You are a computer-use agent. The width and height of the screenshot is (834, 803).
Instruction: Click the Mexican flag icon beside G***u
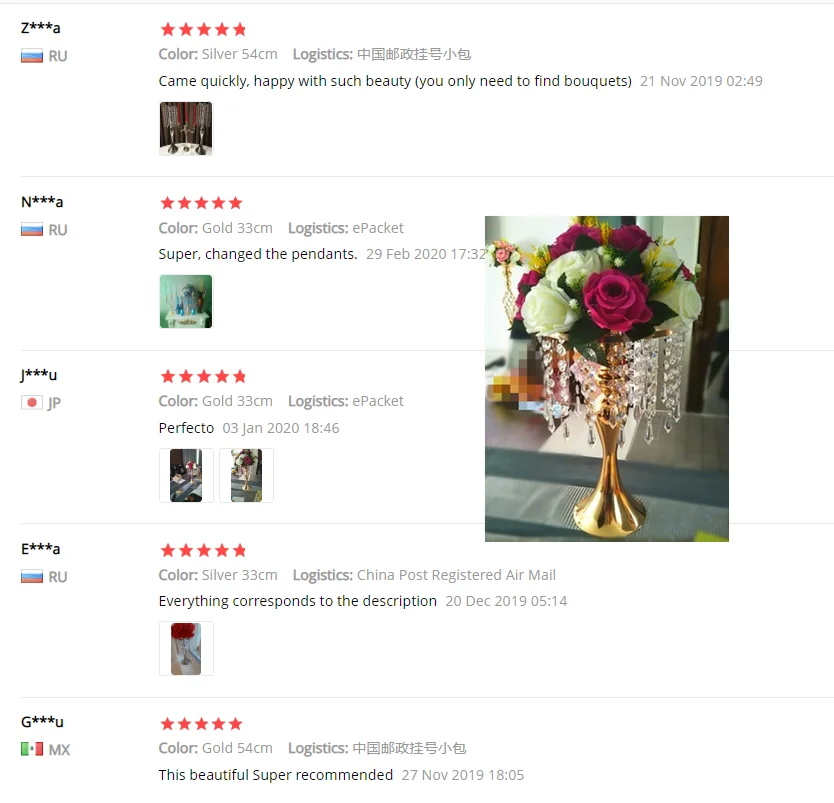pos(32,749)
